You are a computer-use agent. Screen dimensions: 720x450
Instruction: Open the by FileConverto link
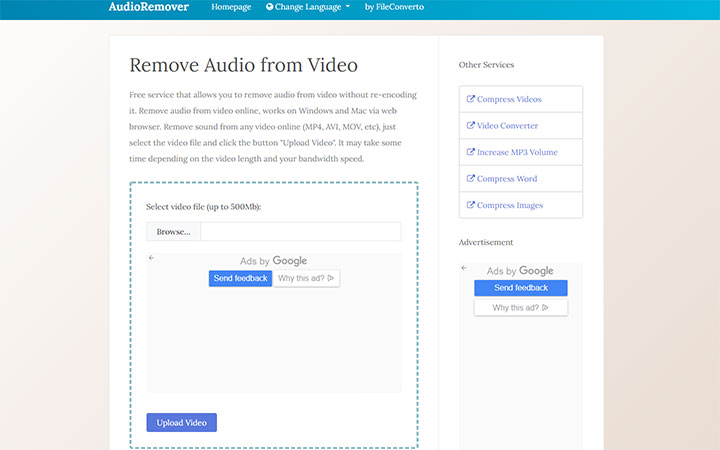[x=394, y=7]
